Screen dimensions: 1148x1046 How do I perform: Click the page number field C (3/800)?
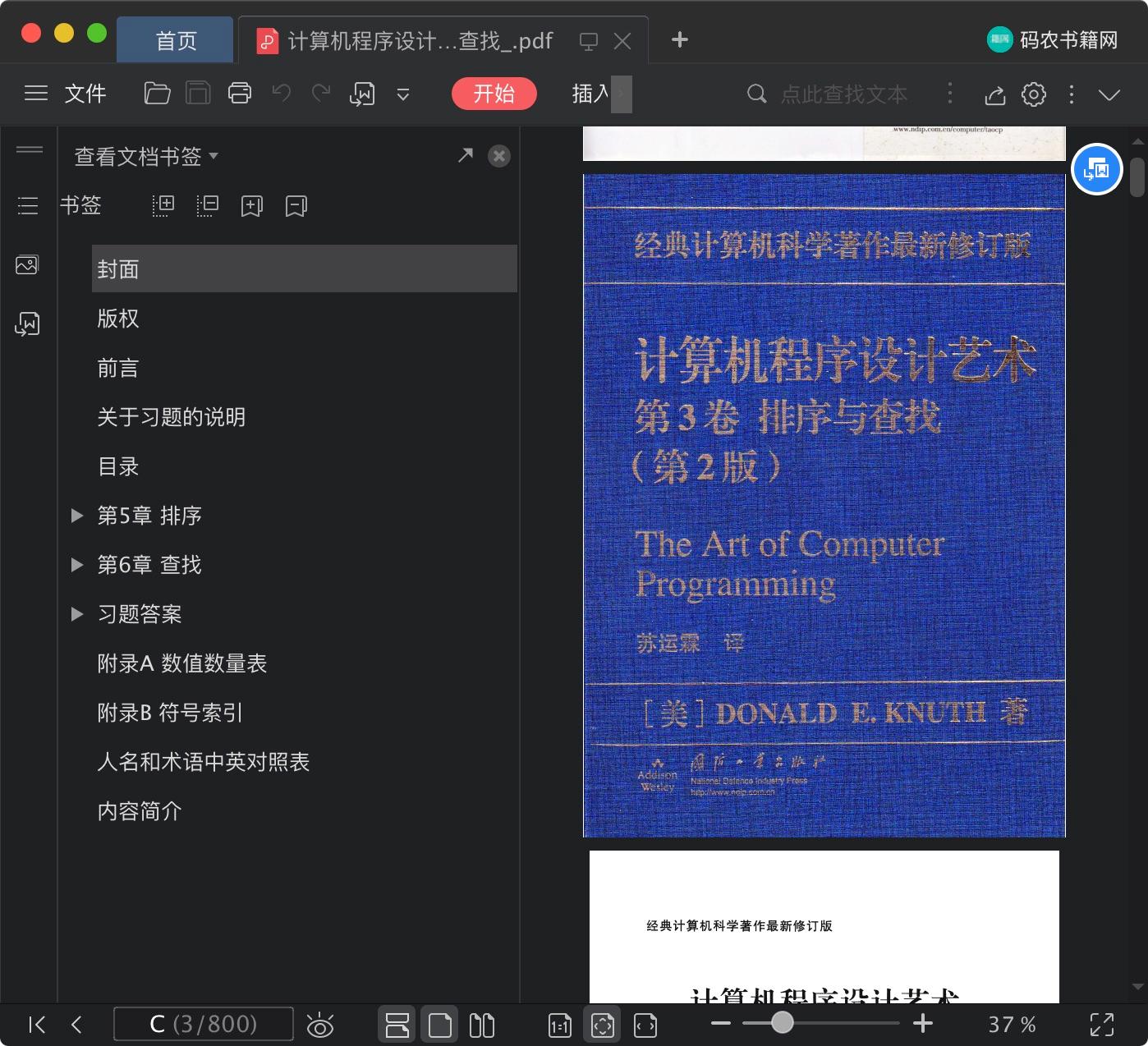point(204,1024)
